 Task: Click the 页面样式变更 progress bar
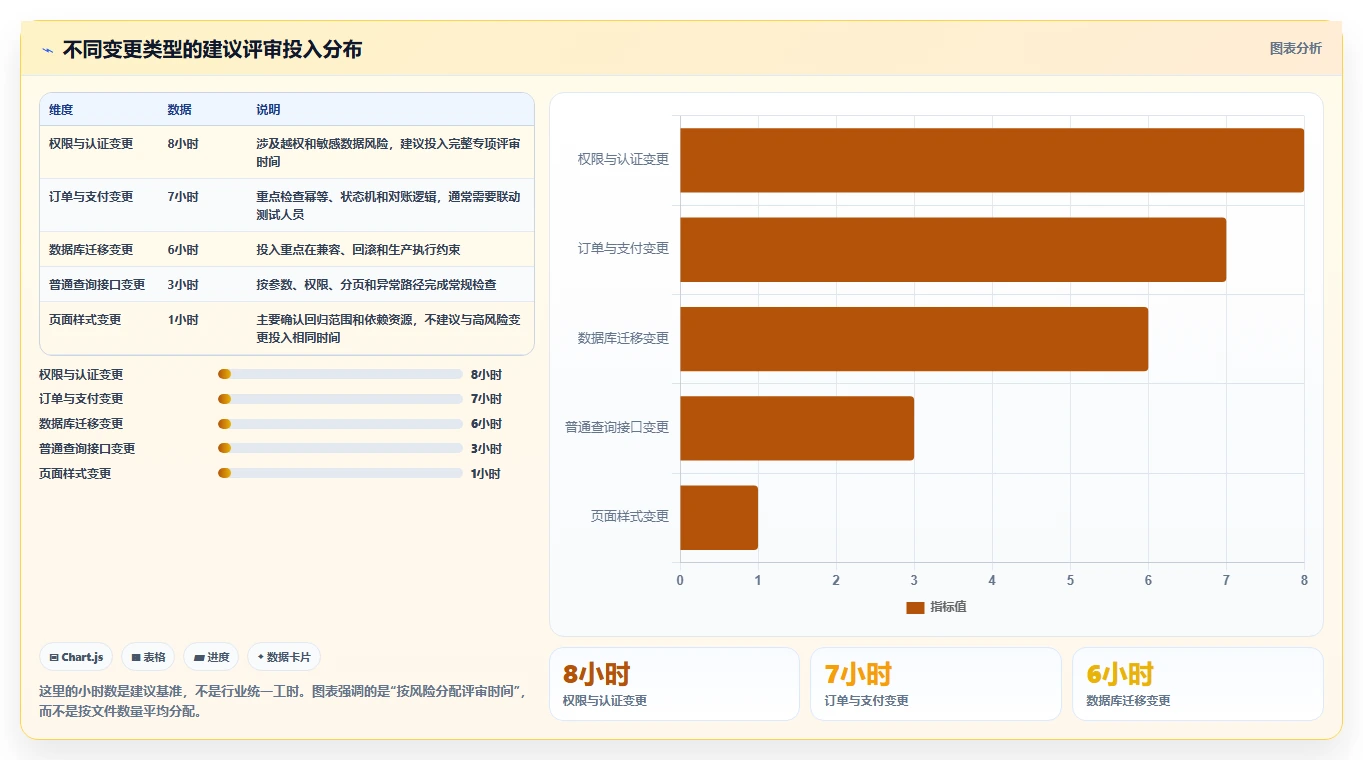click(x=340, y=473)
